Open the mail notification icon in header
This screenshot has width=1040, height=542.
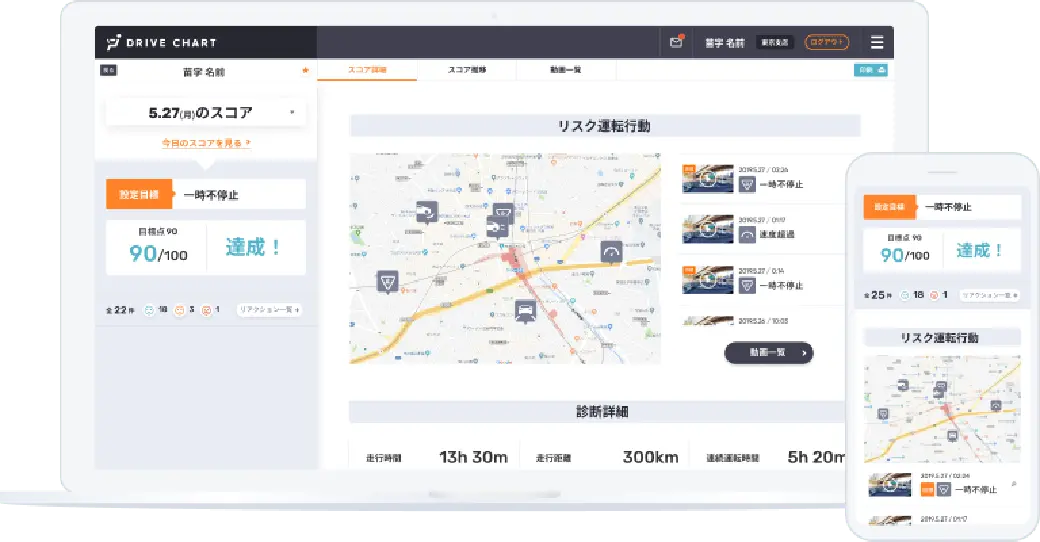pos(677,42)
